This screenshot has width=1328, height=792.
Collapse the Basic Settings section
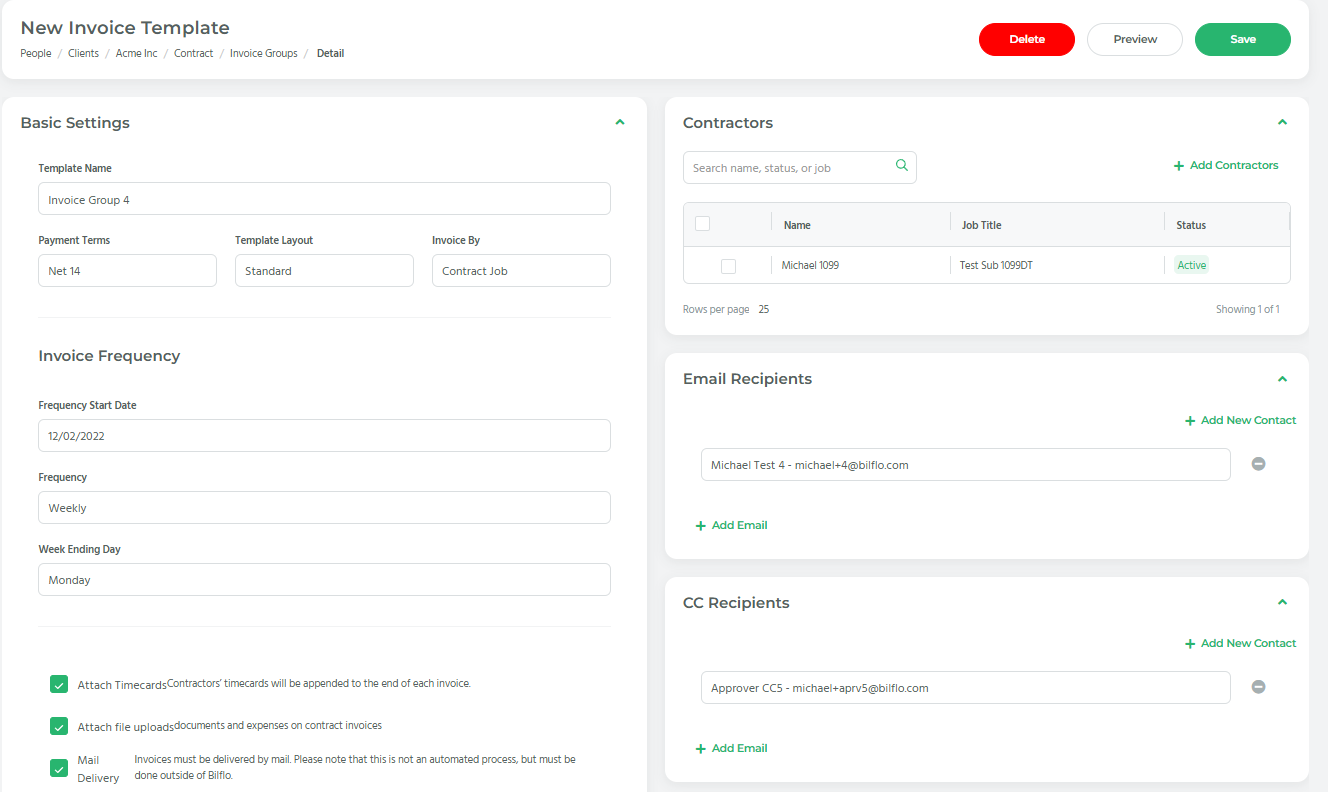[620, 122]
